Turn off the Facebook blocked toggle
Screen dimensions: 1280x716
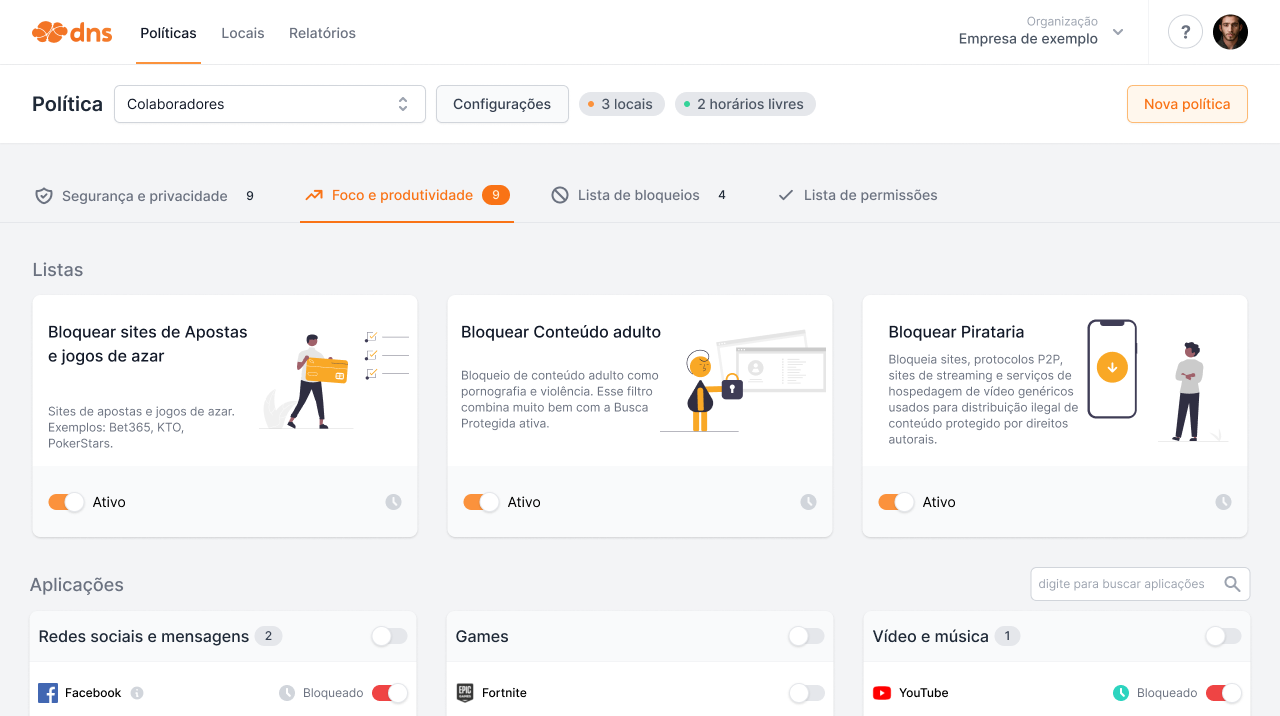389,693
